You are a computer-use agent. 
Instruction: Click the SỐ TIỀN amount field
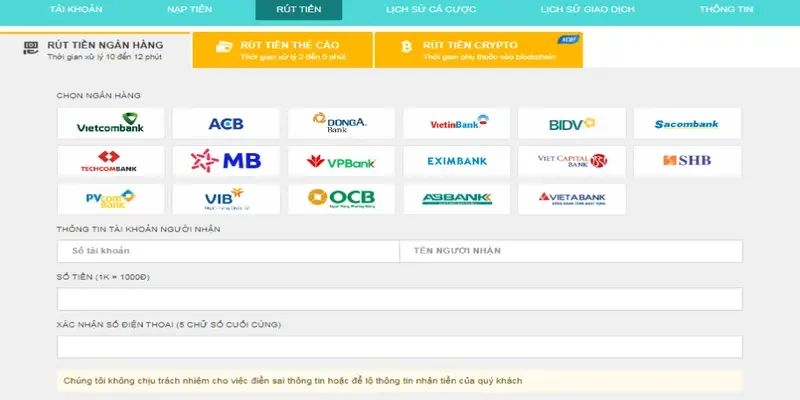pyautogui.click(x=400, y=299)
